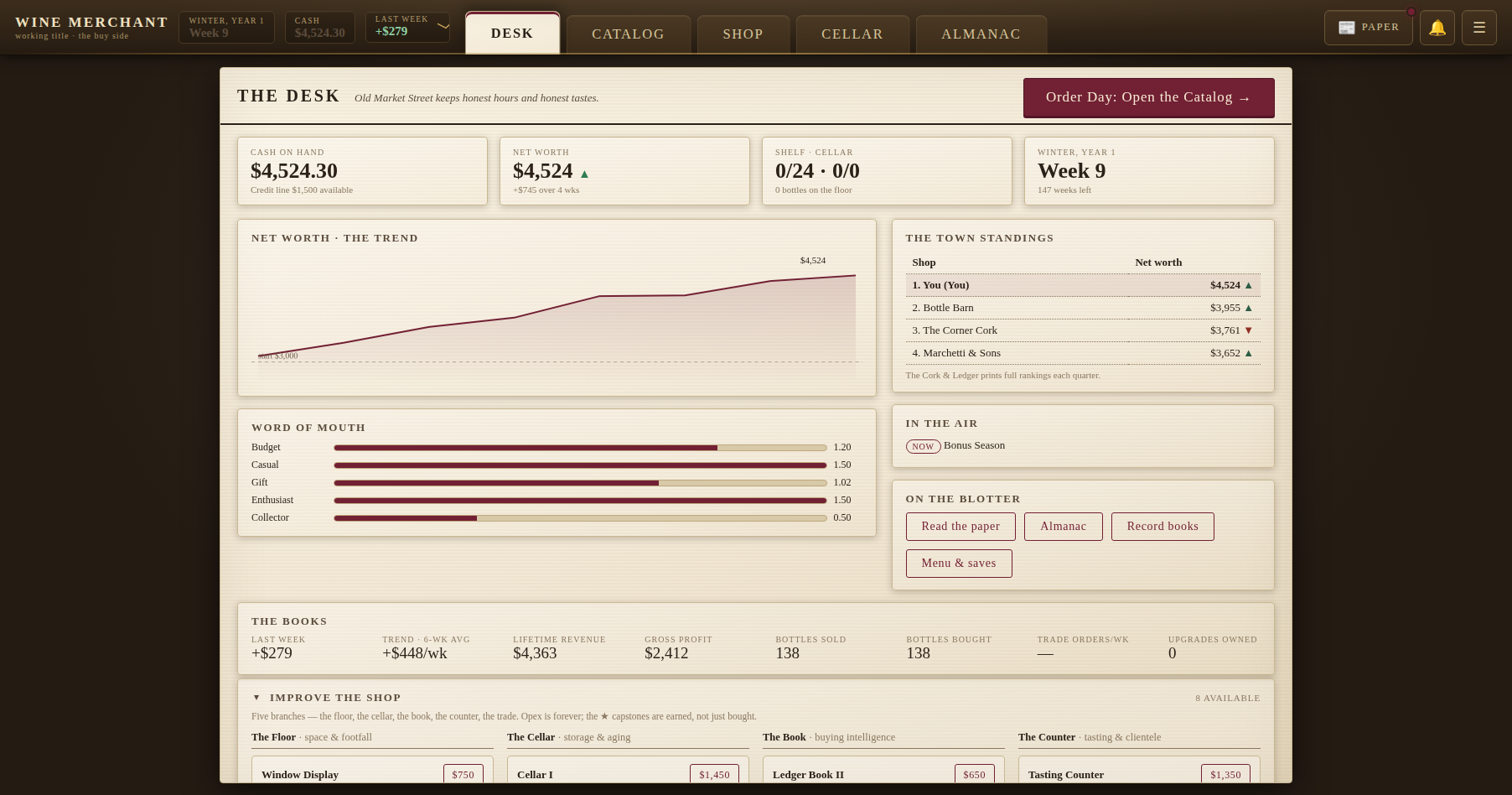Click the Upgrades Owned 0 figure

click(1172, 653)
